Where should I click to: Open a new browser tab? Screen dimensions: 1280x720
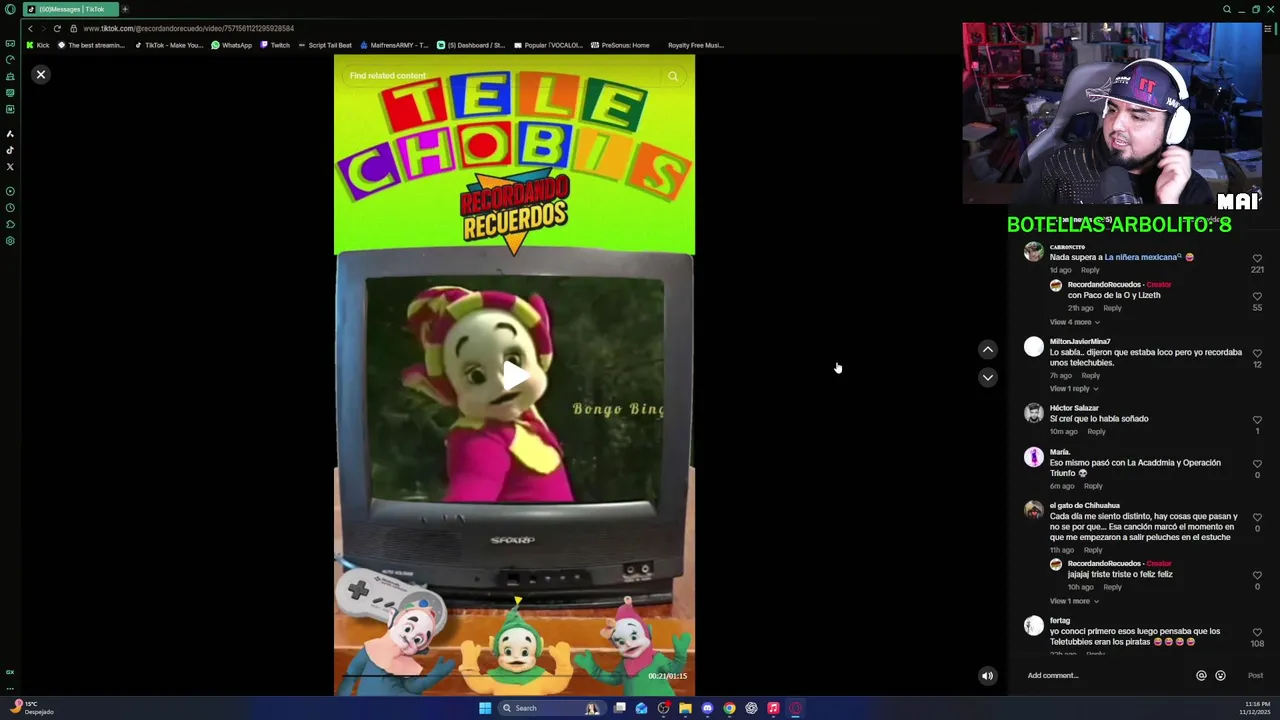tap(125, 9)
